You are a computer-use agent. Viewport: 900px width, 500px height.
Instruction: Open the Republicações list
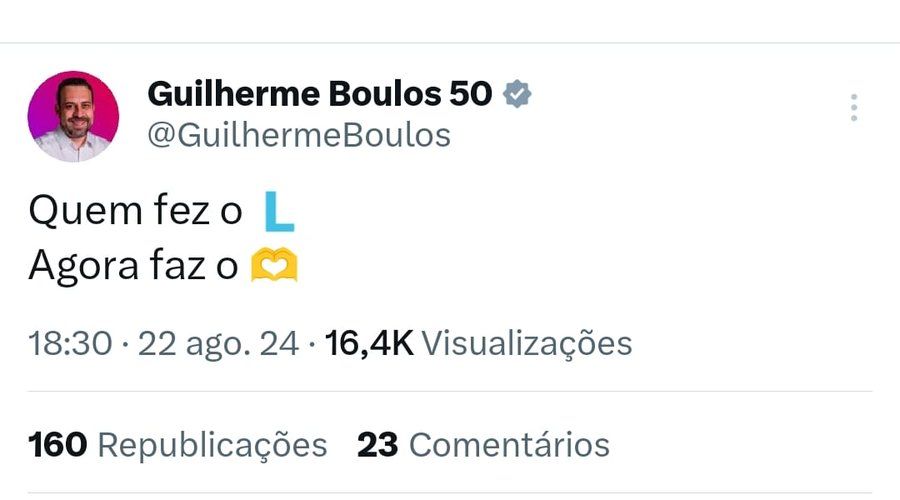(x=212, y=444)
